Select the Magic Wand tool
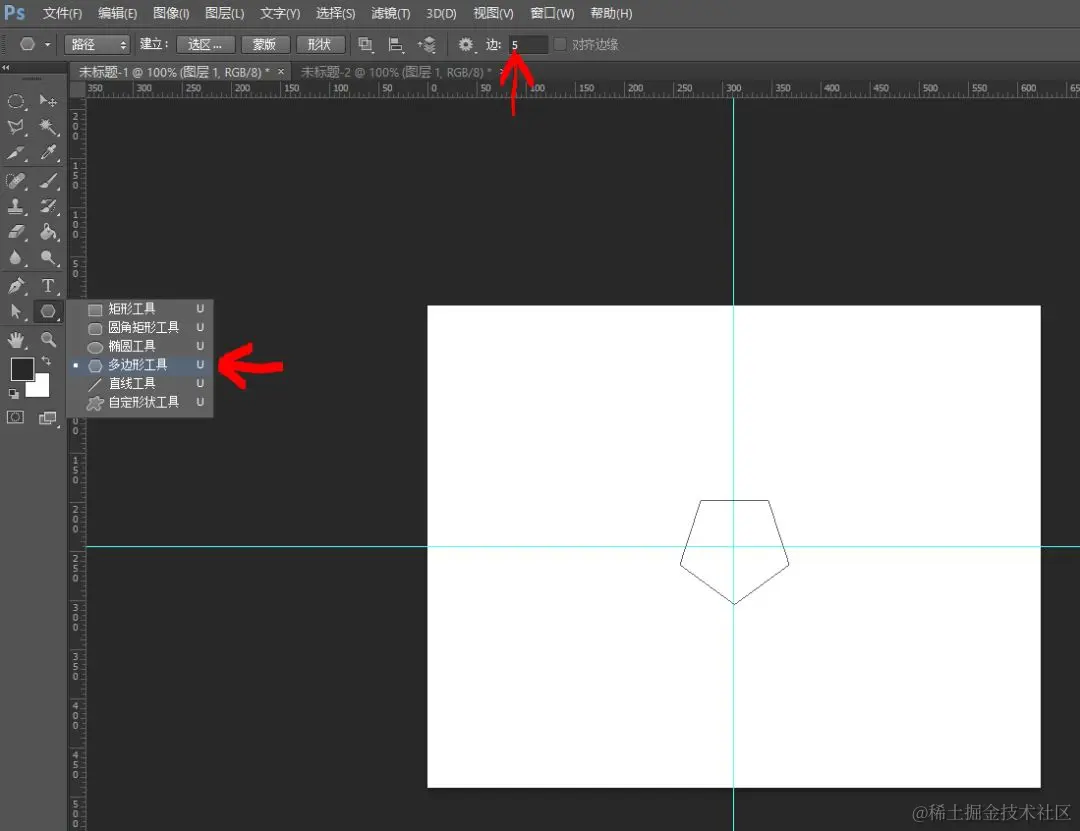1080x831 pixels. (x=48, y=127)
